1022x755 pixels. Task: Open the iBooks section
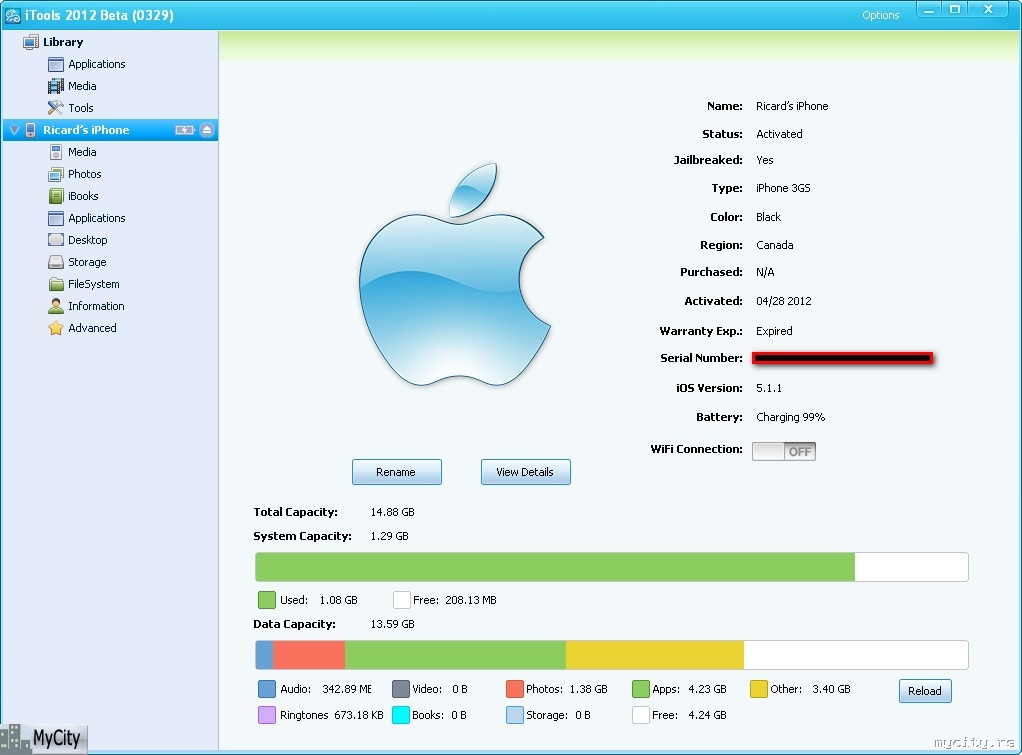(x=83, y=196)
